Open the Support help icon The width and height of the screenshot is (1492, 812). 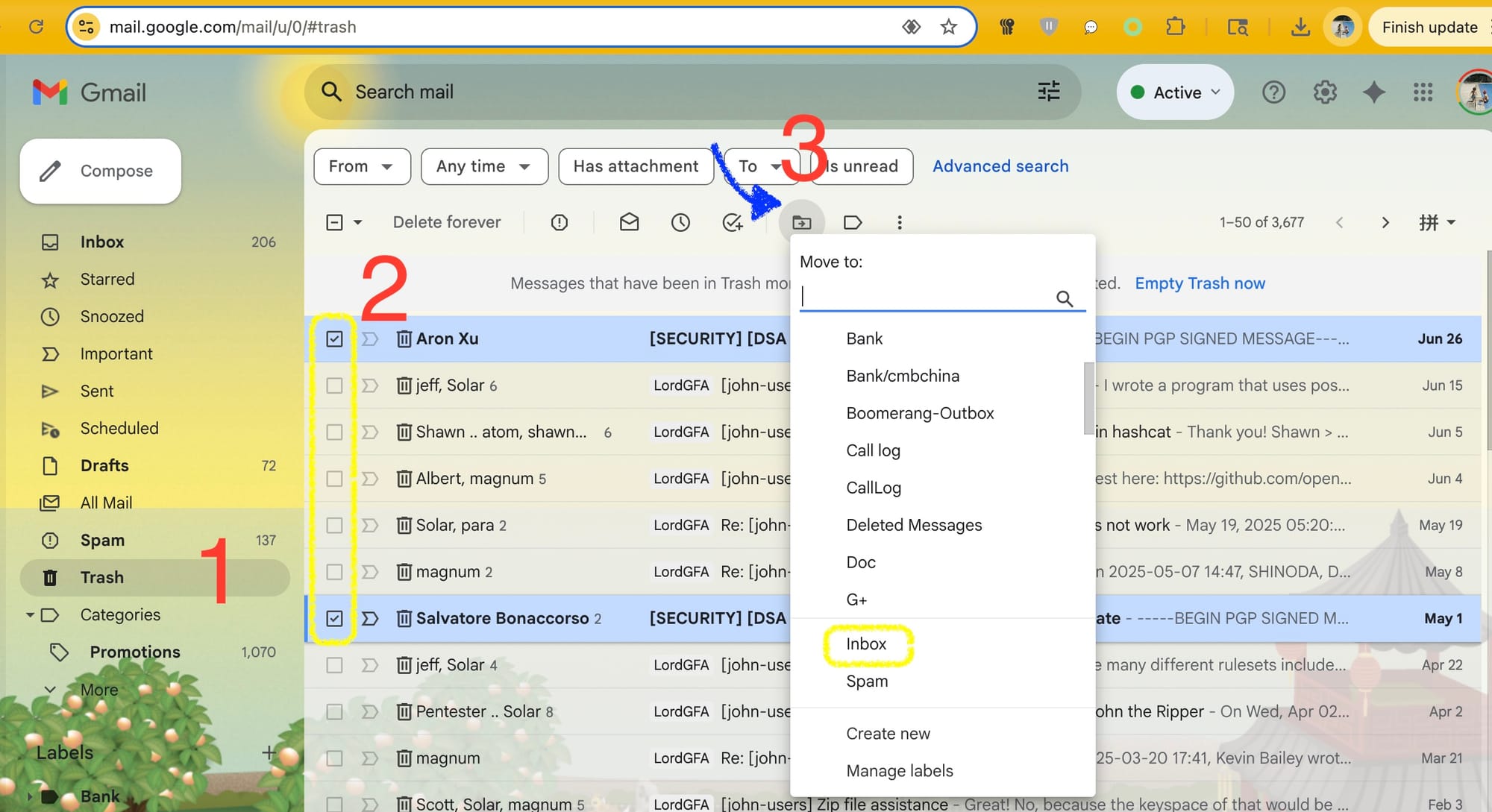1273,92
